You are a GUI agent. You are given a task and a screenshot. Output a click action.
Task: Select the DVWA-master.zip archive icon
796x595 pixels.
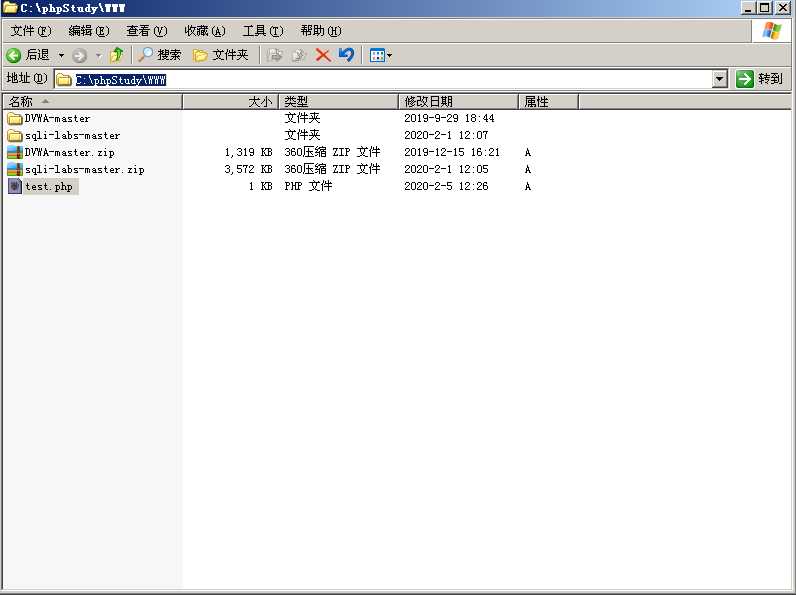click(x=15, y=152)
